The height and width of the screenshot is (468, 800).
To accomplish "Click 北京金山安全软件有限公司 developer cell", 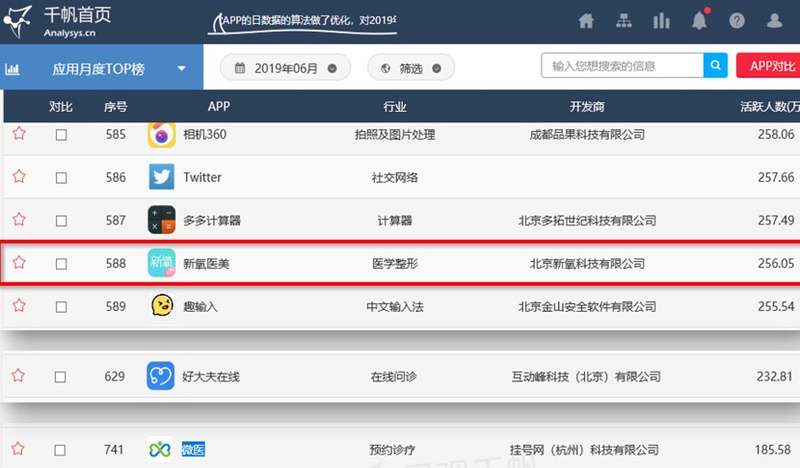I will (587, 306).
